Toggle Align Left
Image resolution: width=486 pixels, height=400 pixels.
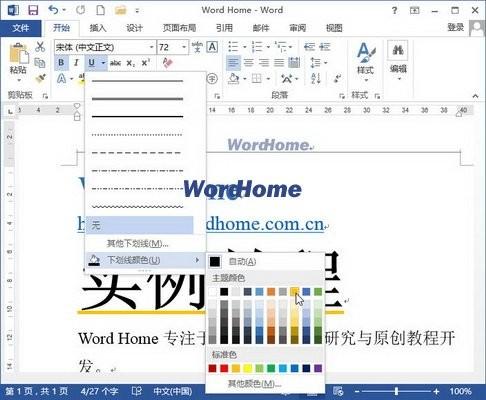click(233, 62)
